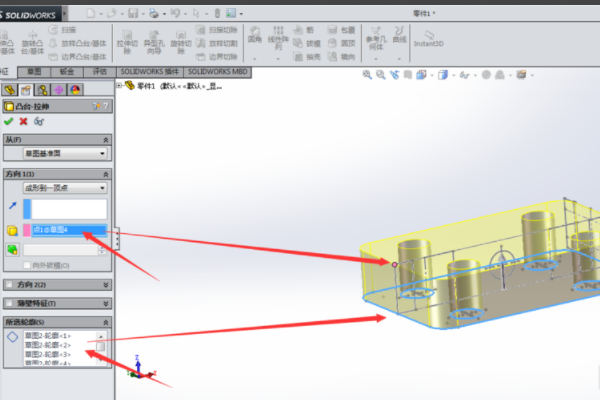
Task: Select the 边界凸台/基体 boundary tool
Action: (x=78, y=57)
